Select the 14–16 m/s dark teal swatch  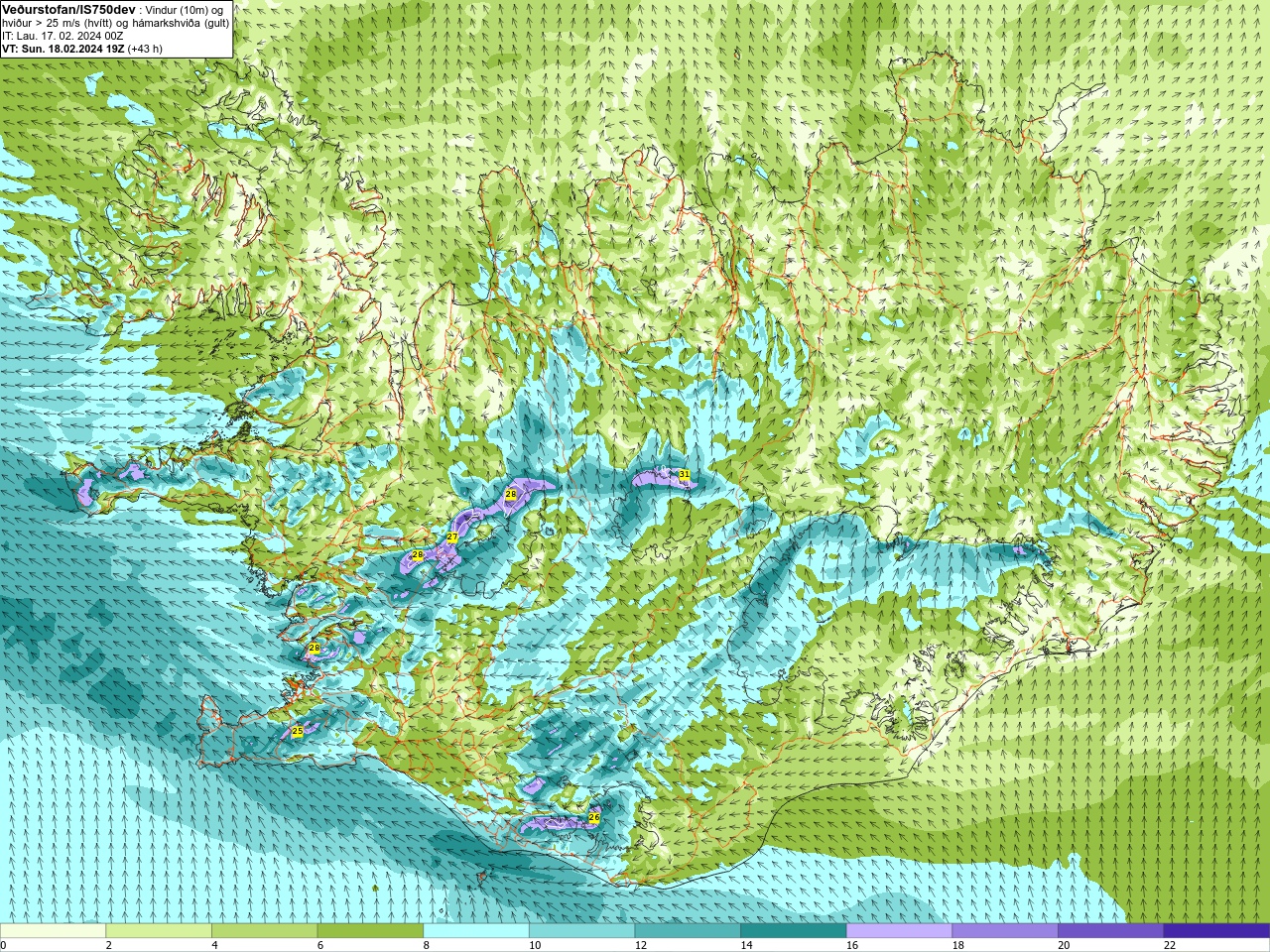pos(794,931)
